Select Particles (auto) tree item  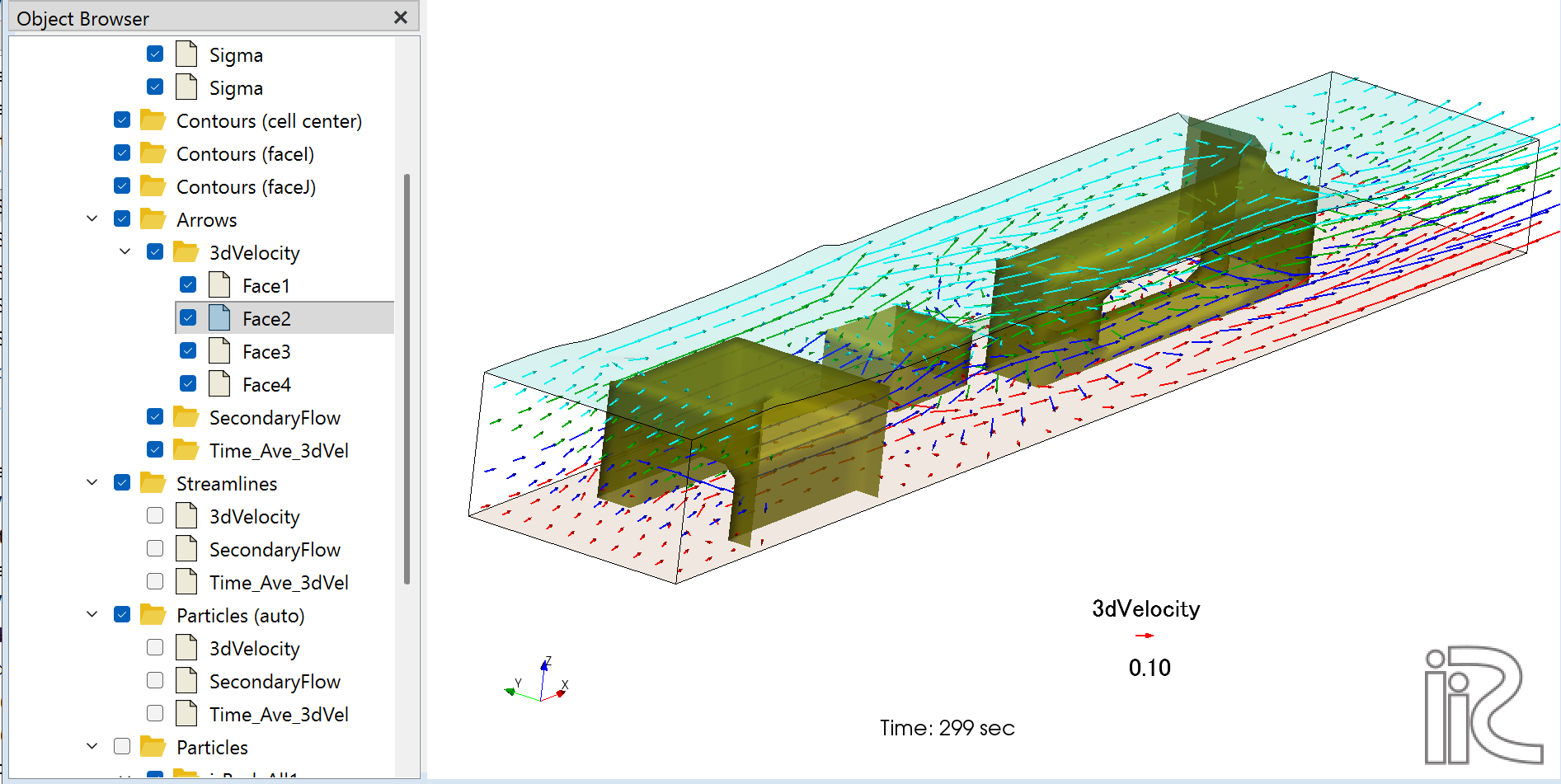[240, 616]
